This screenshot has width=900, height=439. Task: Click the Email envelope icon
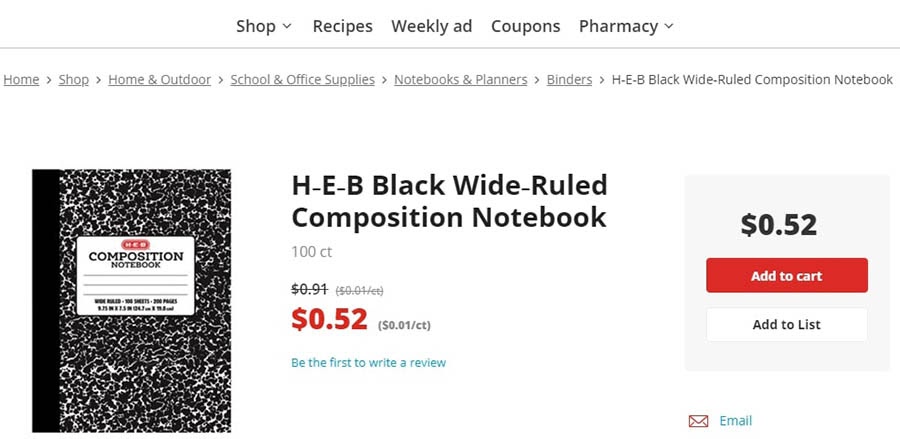pyautogui.click(x=698, y=421)
